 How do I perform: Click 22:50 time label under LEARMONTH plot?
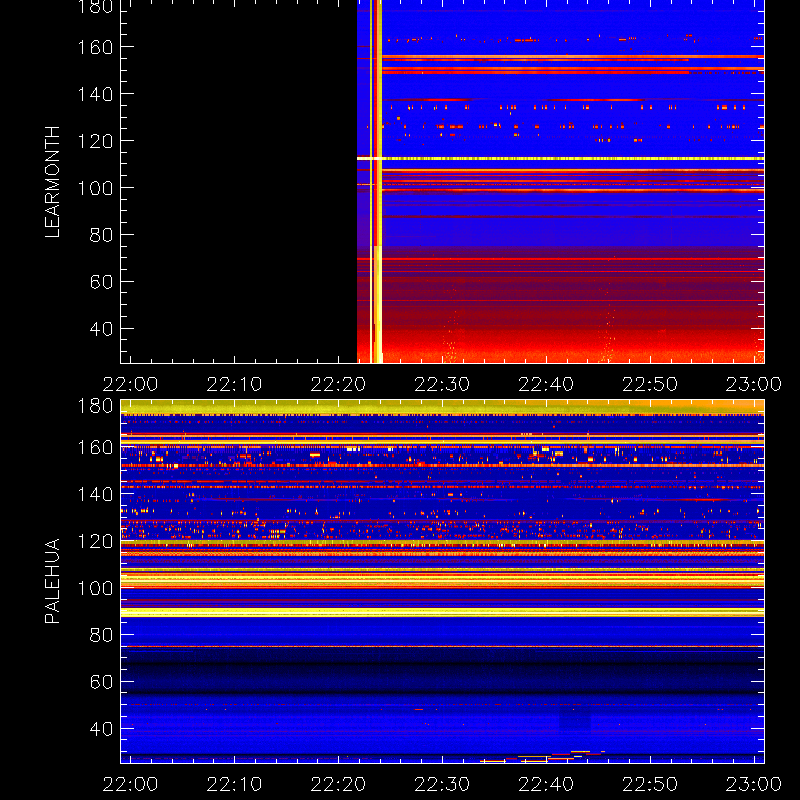[650, 384]
